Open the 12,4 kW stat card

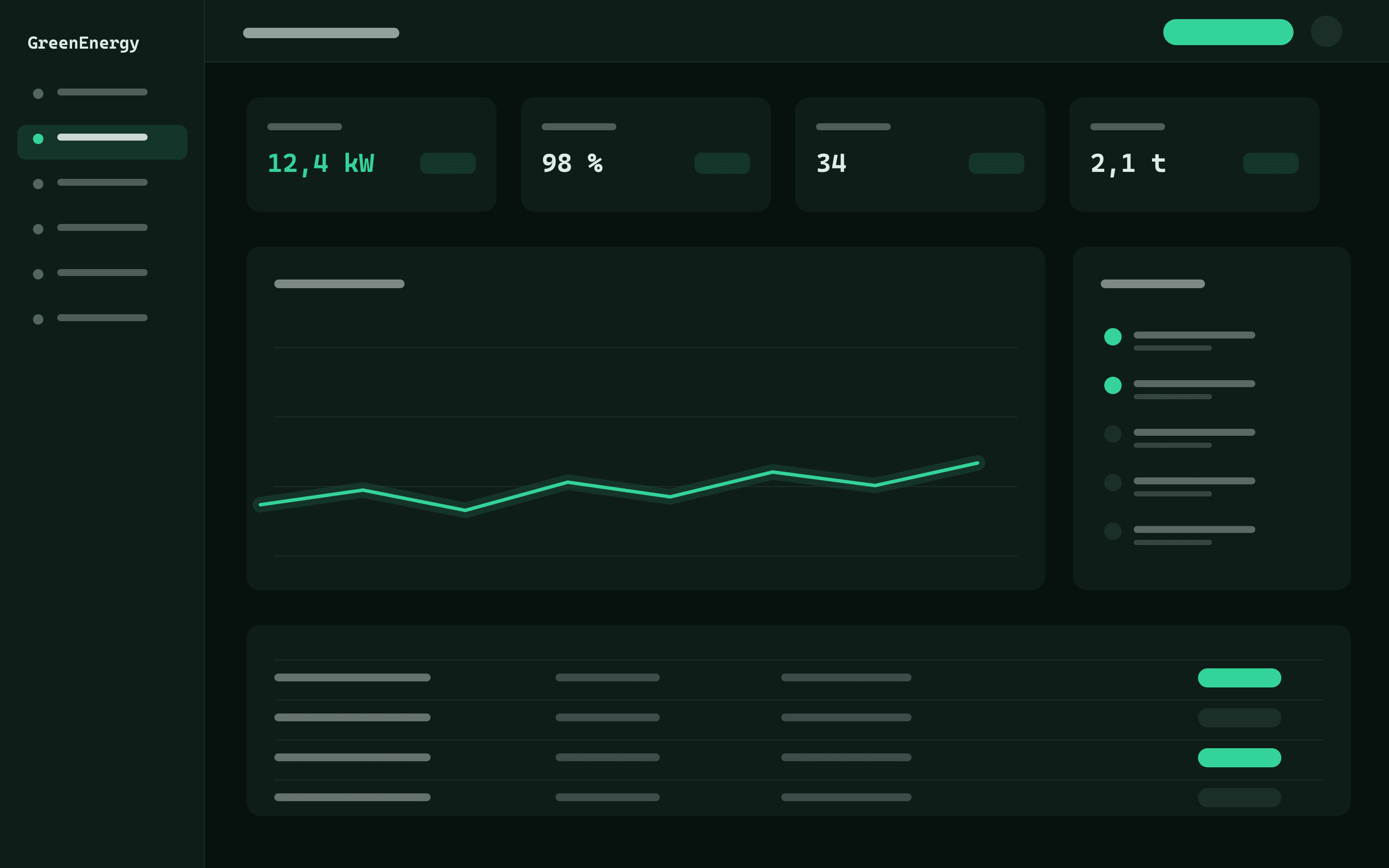372,155
